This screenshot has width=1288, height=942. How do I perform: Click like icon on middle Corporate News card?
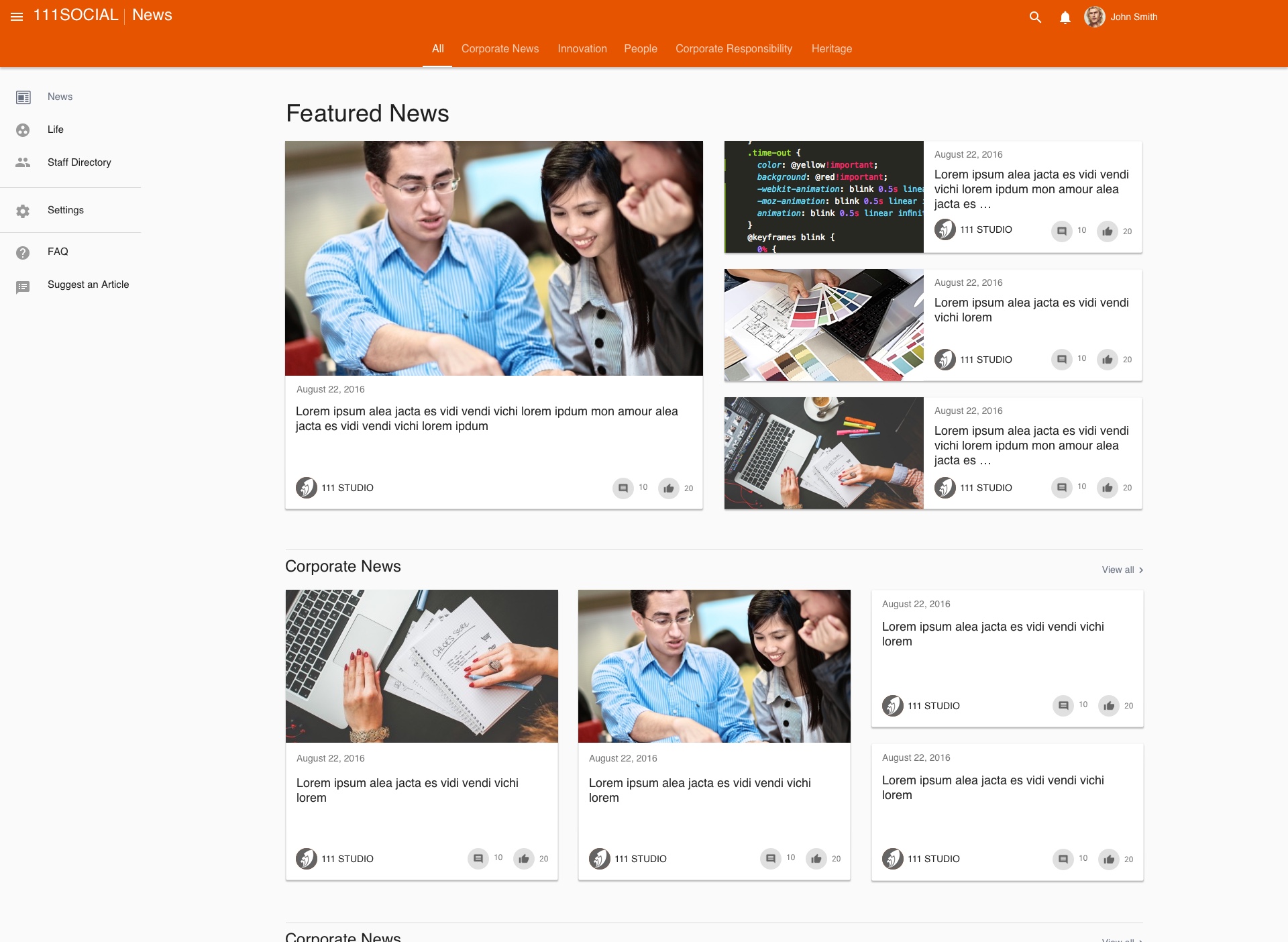point(816,858)
